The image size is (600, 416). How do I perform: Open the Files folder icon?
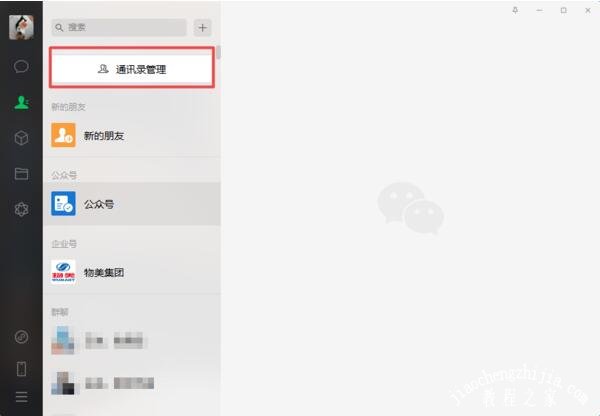[x=21, y=174]
